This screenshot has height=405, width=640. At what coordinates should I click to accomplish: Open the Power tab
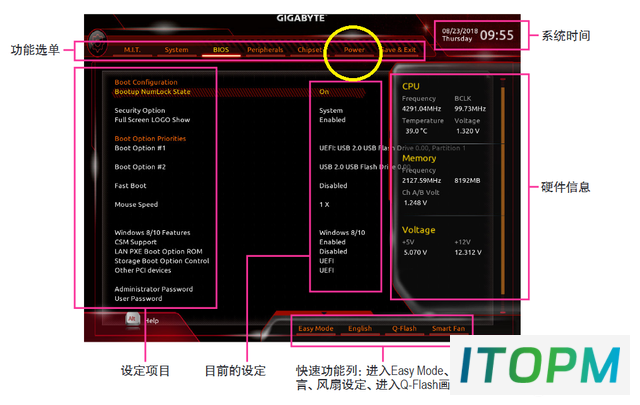pos(354,50)
